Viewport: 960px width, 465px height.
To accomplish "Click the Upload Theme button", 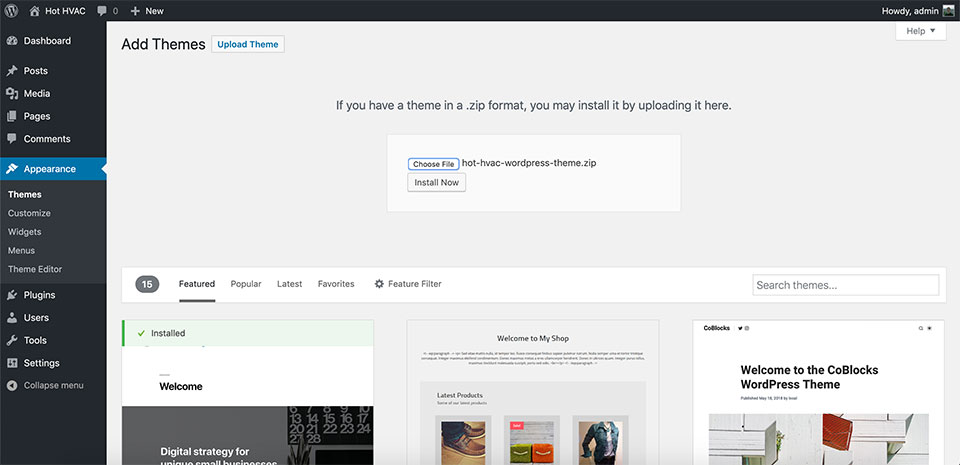I will [x=248, y=44].
